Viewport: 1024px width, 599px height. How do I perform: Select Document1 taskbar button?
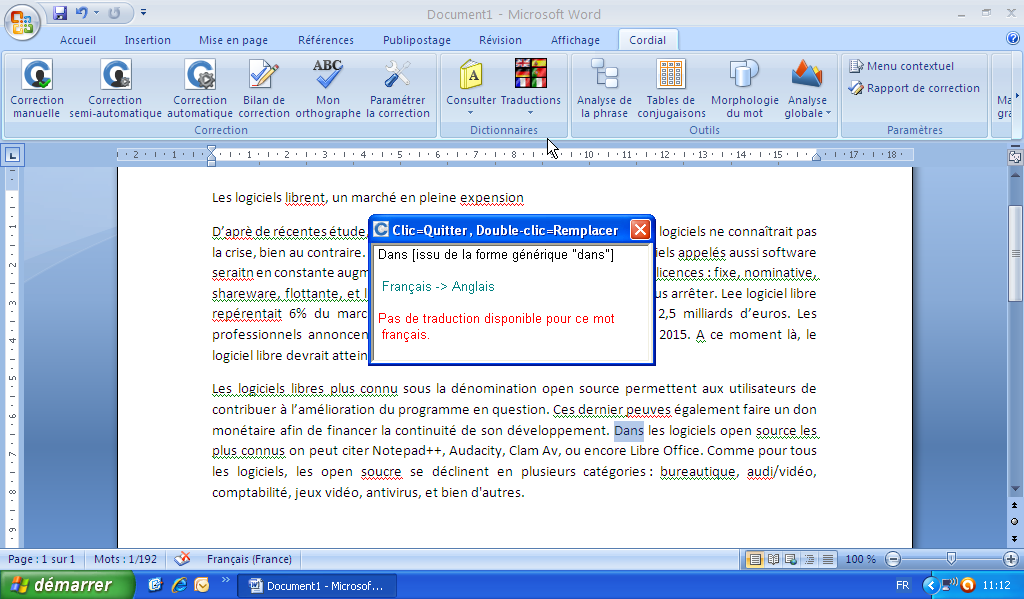click(x=317, y=586)
